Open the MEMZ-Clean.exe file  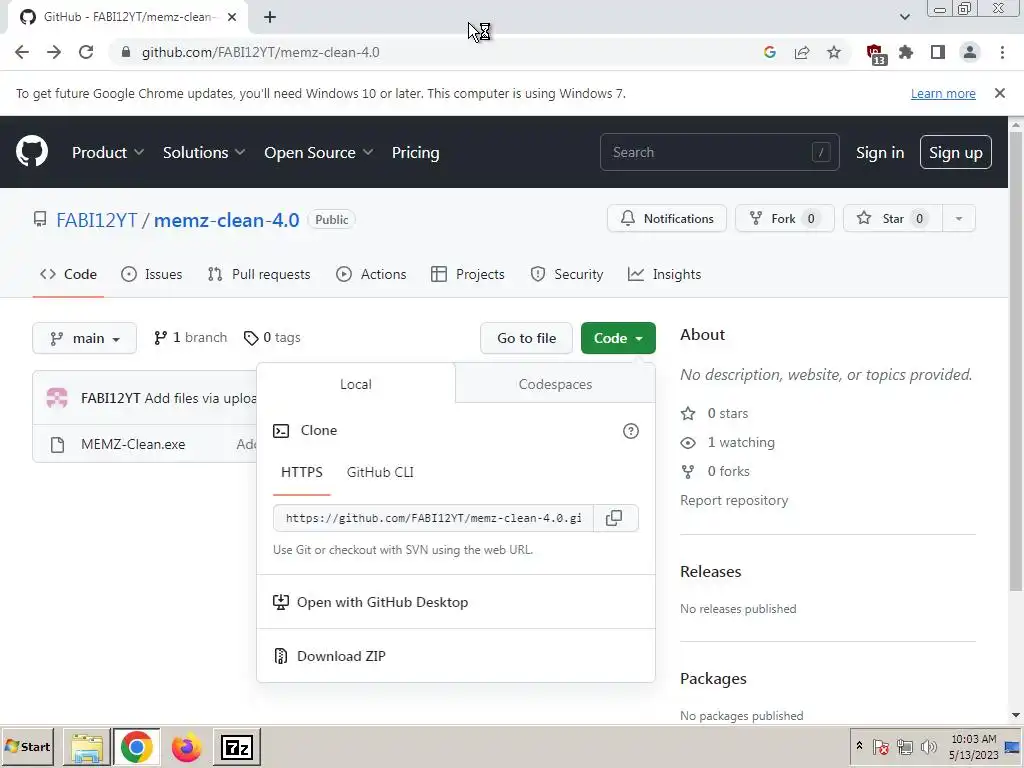click(x=133, y=444)
